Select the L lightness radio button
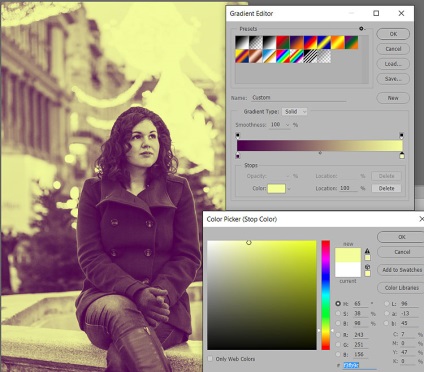The image size is (424, 372). (x=387, y=304)
